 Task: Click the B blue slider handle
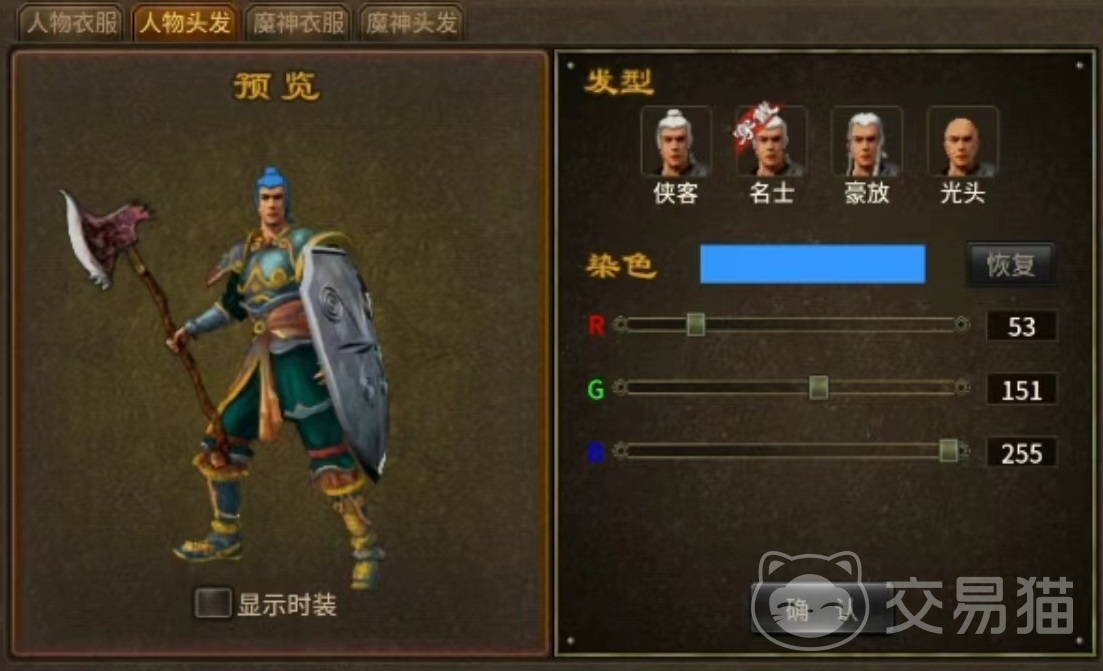pyautogui.click(x=948, y=450)
